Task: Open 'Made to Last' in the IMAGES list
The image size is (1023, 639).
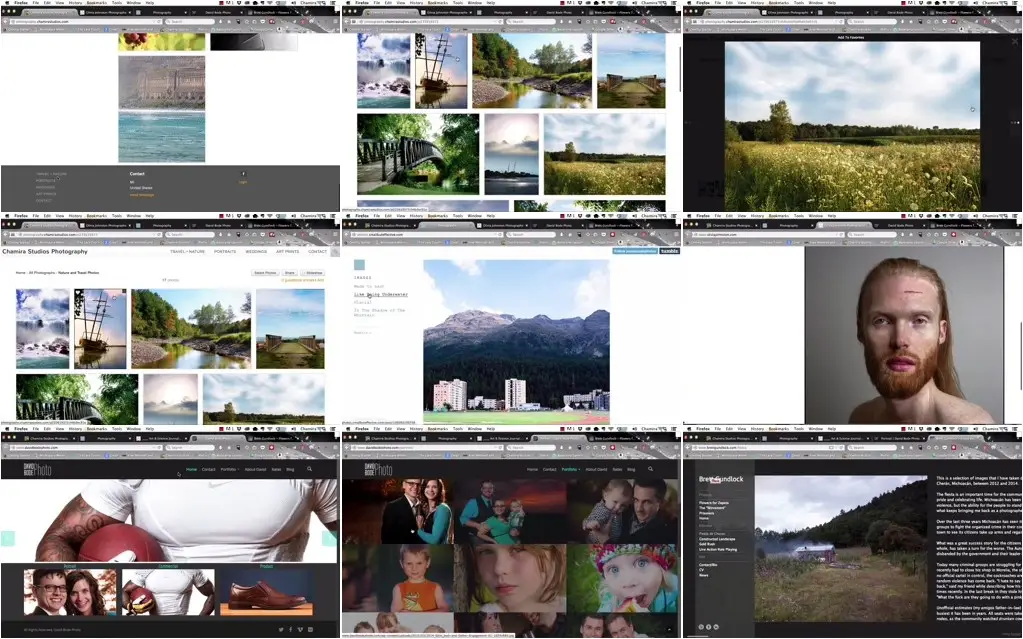Action: point(369,287)
